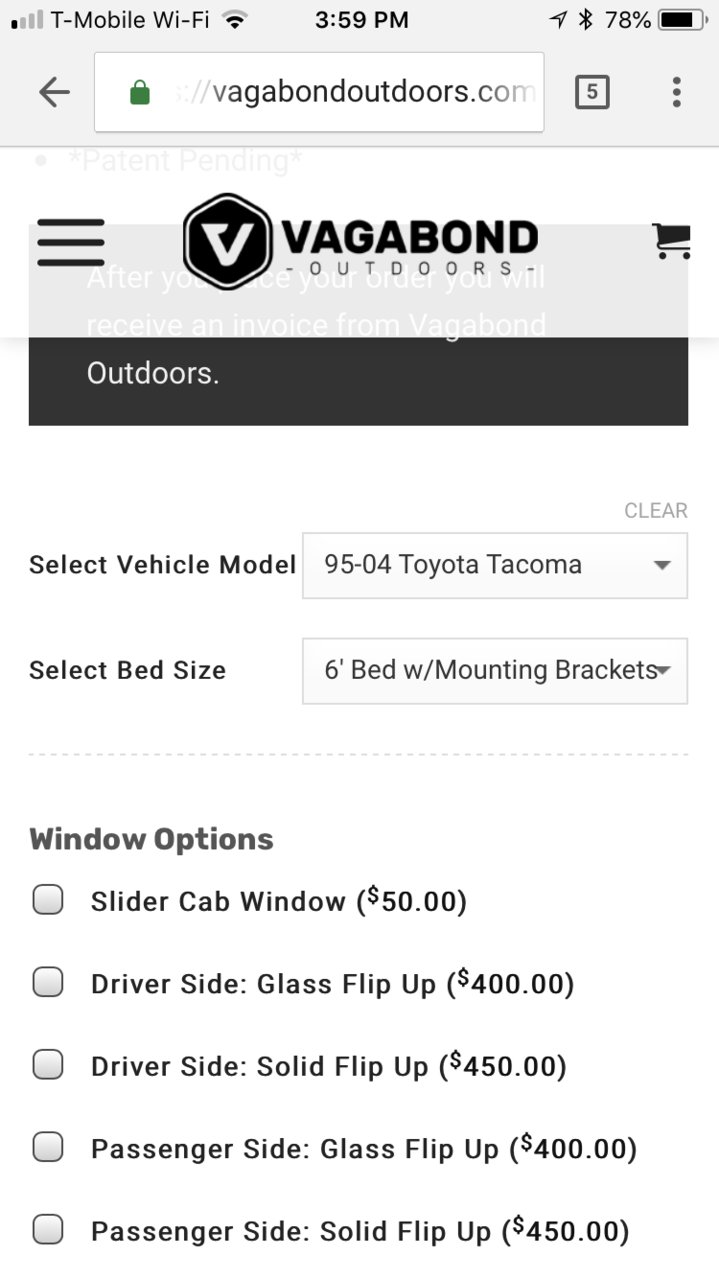The width and height of the screenshot is (719, 1279).
Task: Tick Driver Side: Solid Flip Up checkbox
Action: tap(48, 1065)
